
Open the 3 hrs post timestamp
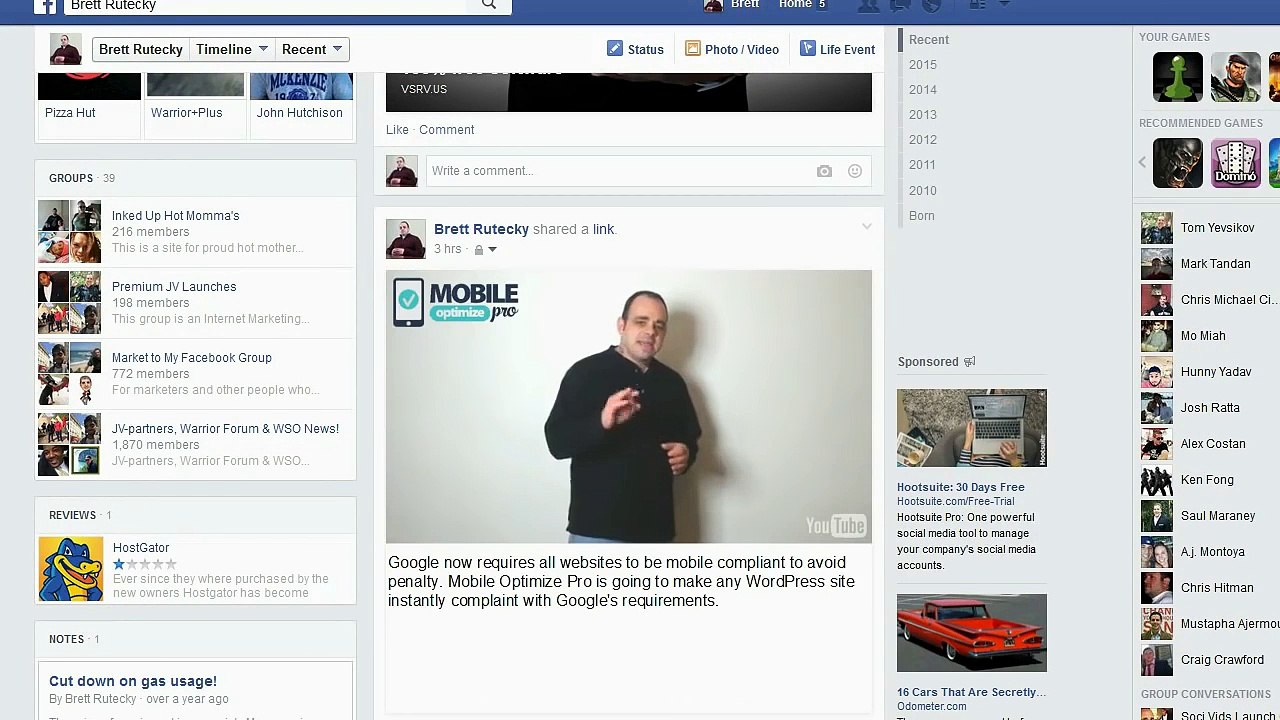448,249
